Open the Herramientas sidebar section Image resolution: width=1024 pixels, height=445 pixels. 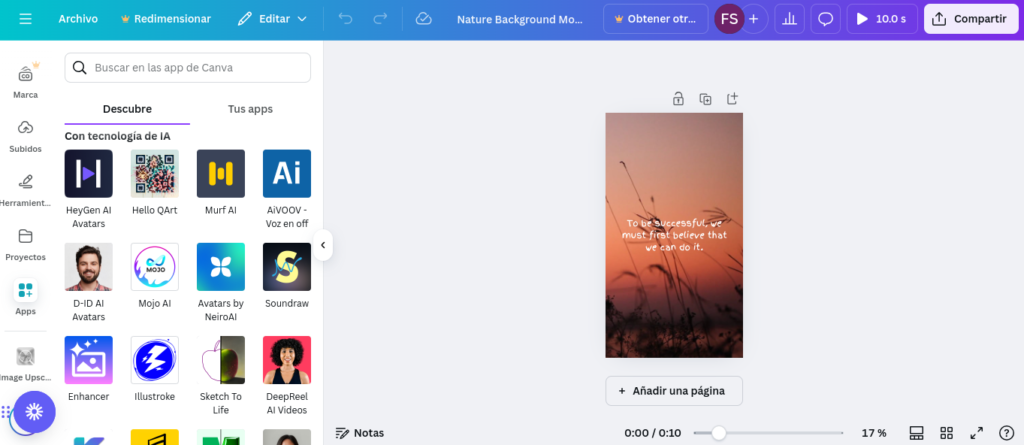[x=25, y=190]
